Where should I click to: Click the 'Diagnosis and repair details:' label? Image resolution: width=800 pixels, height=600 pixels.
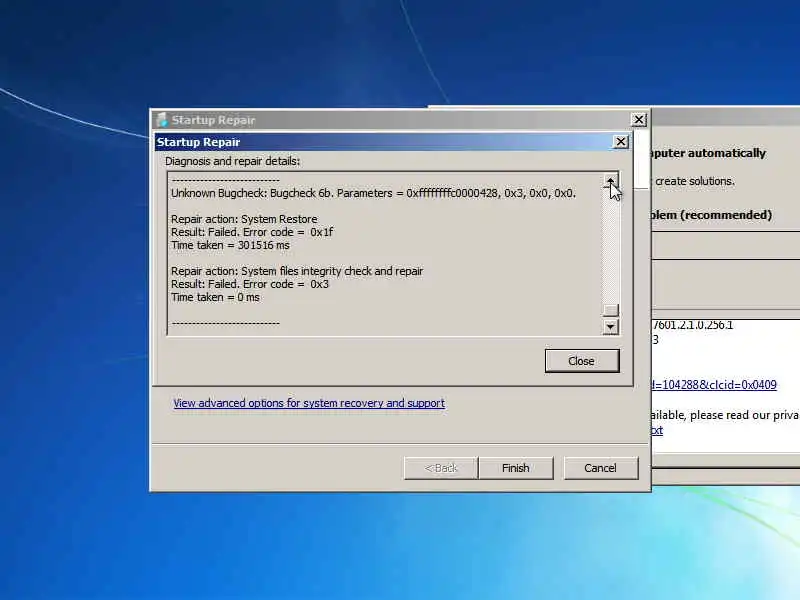tap(232, 161)
